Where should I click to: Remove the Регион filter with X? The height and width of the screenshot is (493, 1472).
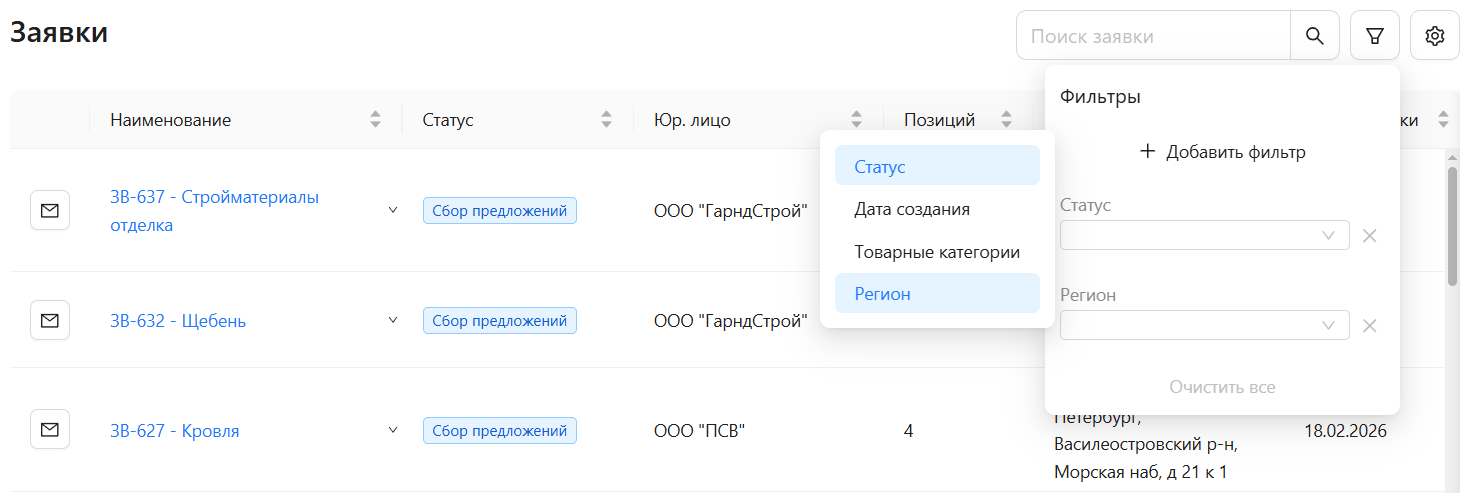1370,326
